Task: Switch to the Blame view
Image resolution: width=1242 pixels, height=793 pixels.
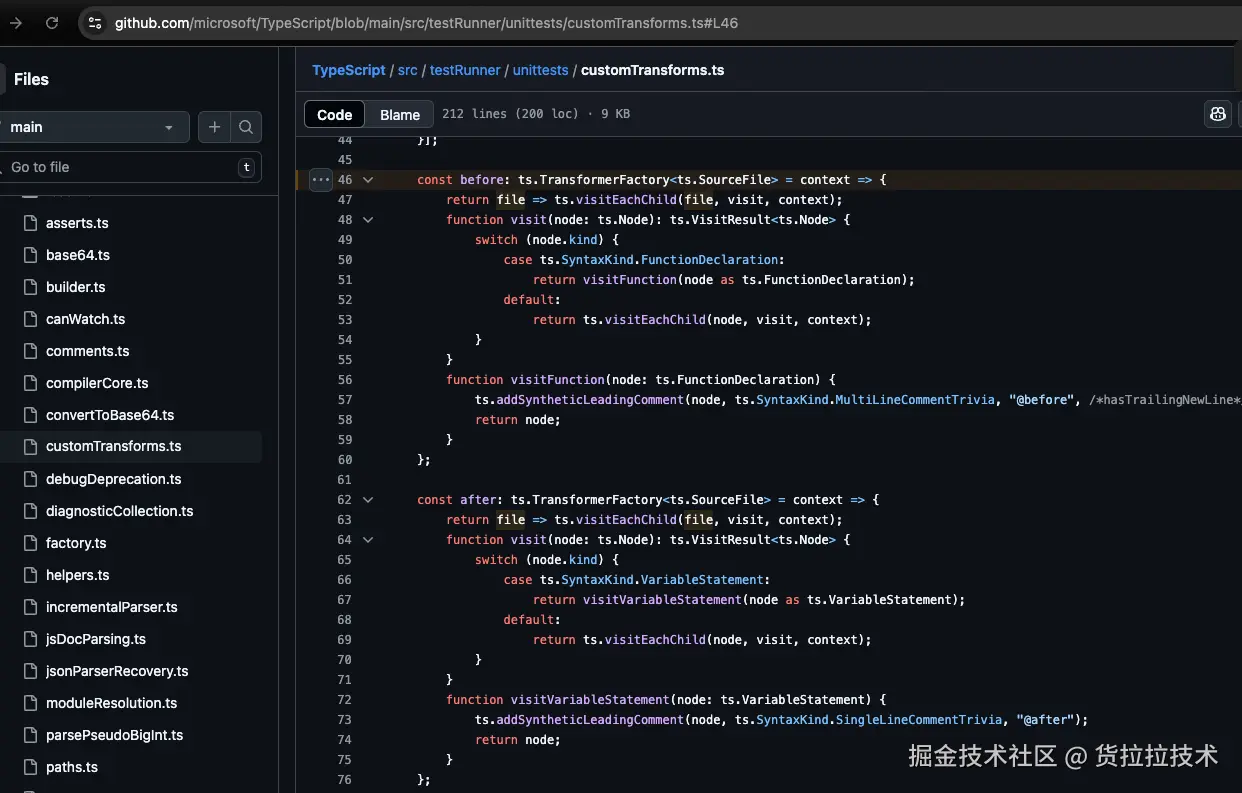Action: [x=399, y=115]
